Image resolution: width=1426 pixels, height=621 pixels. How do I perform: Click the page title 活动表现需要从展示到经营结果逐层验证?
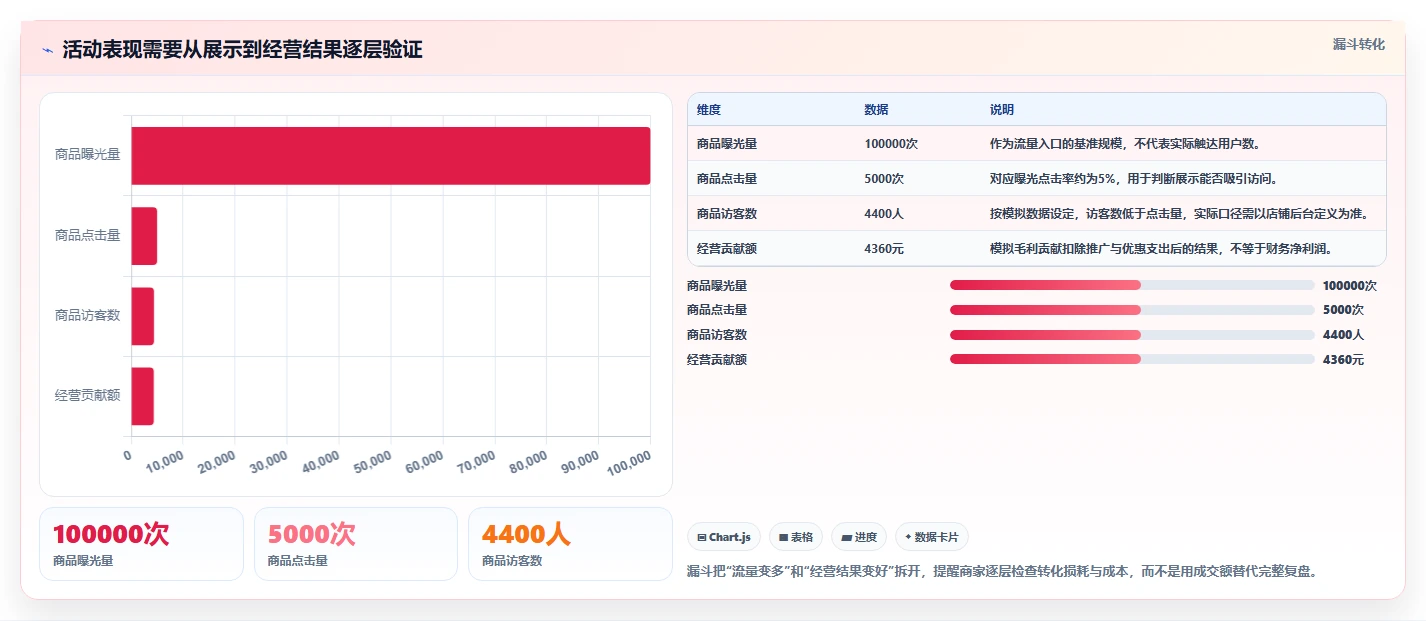pos(242,50)
